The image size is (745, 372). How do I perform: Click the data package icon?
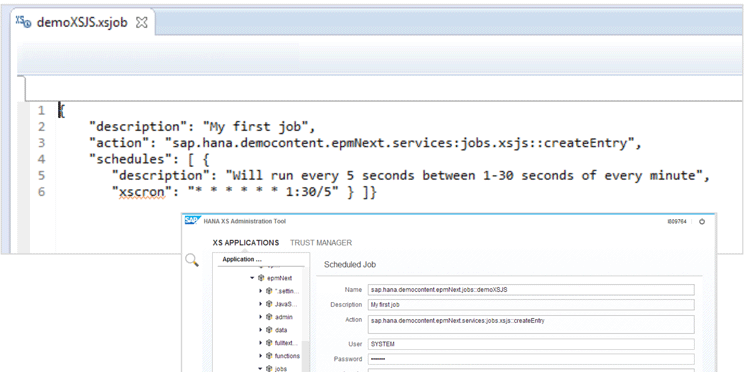[x=269, y=330]
